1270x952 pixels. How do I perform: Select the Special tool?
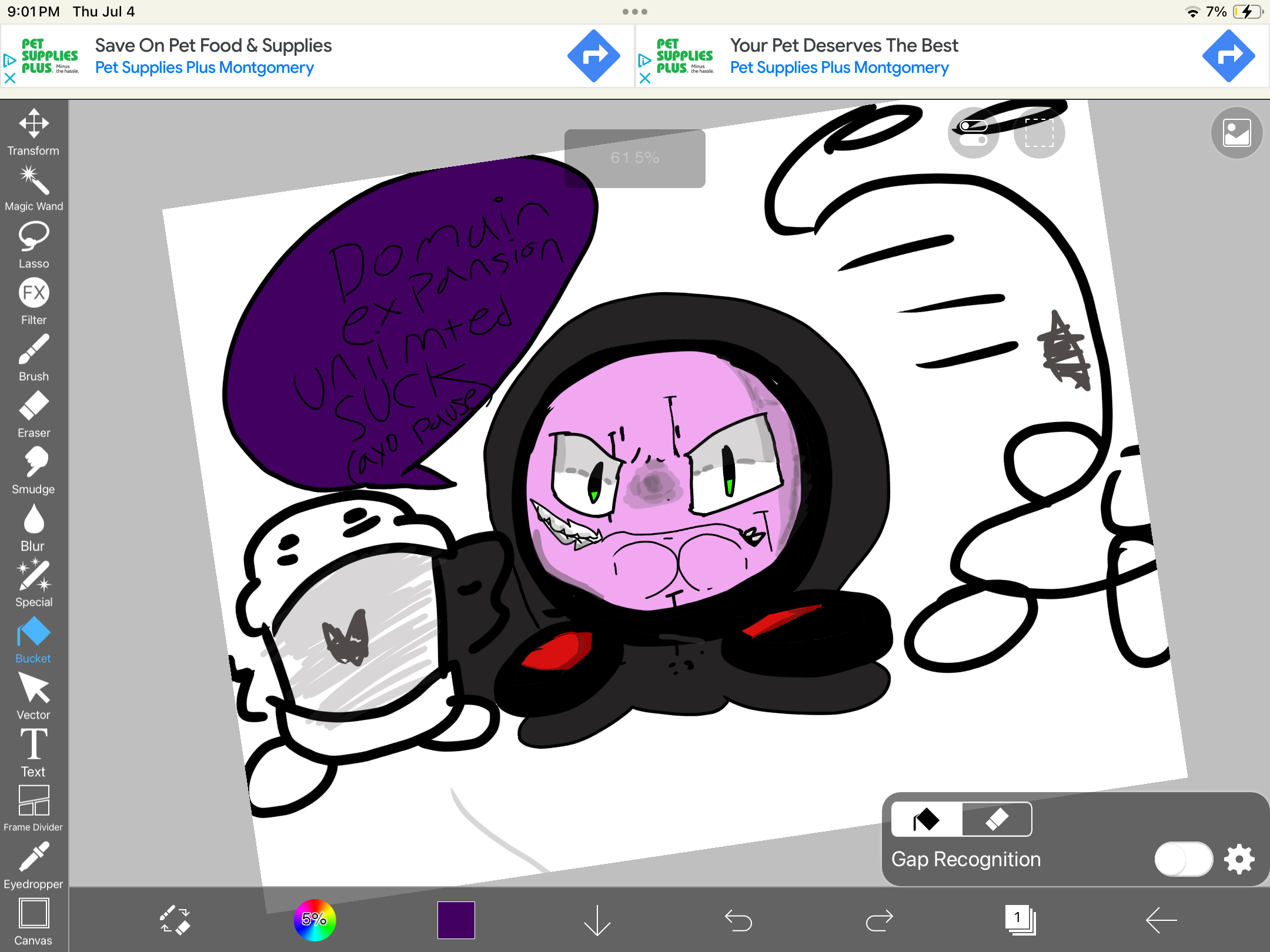34,584
